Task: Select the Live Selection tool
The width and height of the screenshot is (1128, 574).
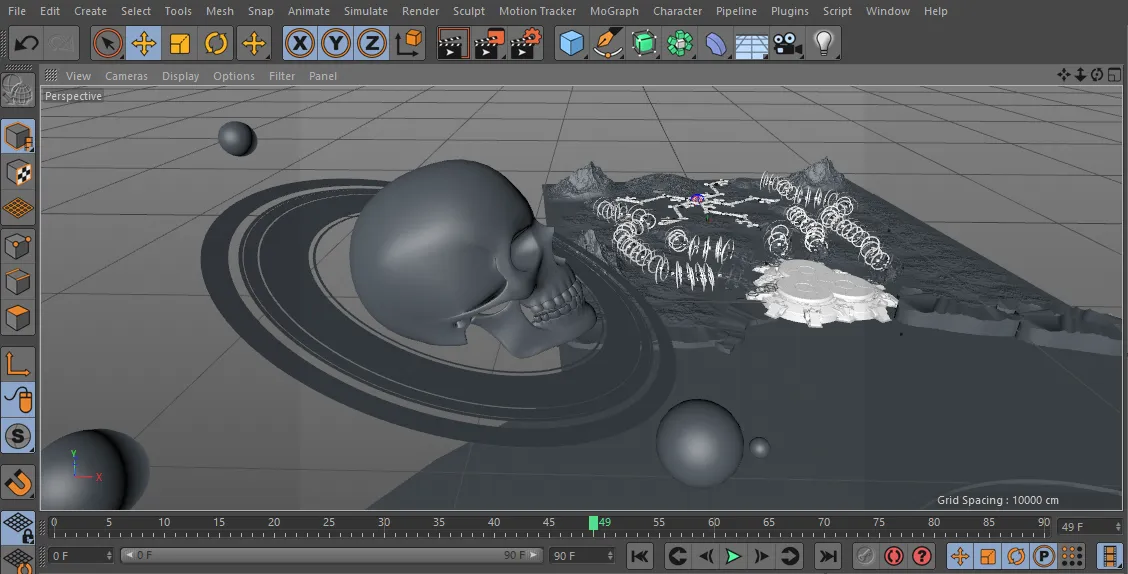Action: tap(107, 44)
